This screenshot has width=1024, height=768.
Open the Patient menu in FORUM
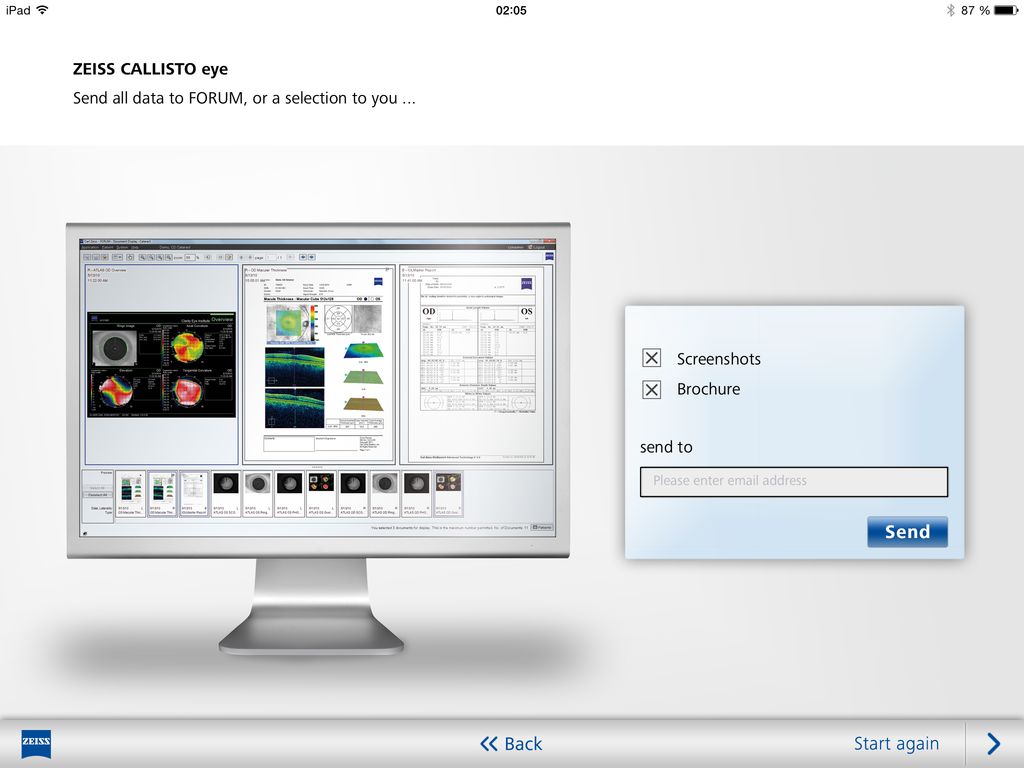[105, 247]
